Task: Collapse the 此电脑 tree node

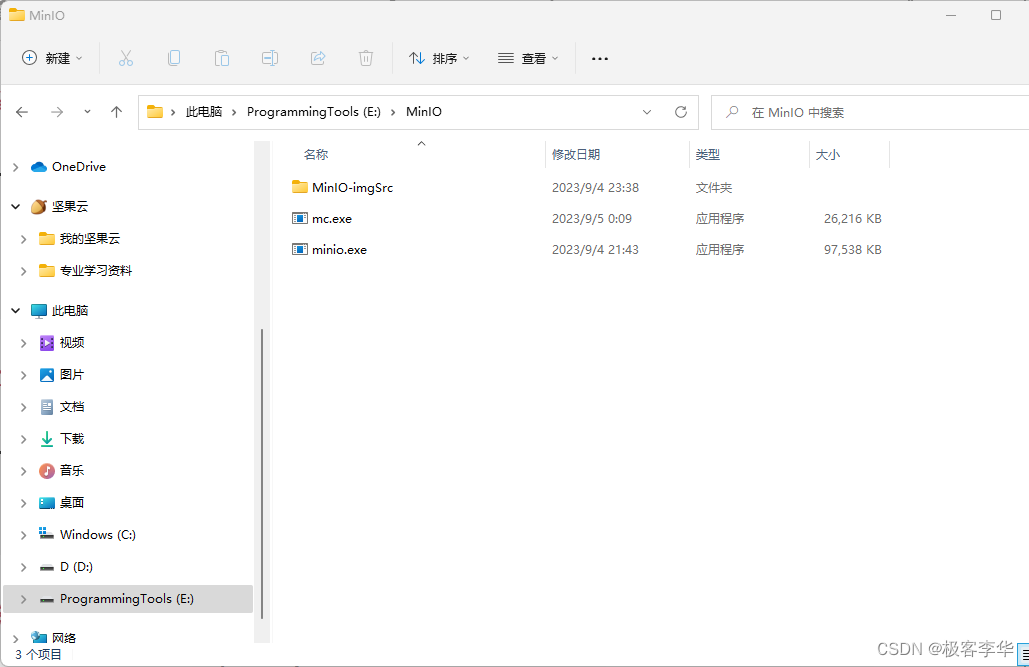Action: coord(15,310)
